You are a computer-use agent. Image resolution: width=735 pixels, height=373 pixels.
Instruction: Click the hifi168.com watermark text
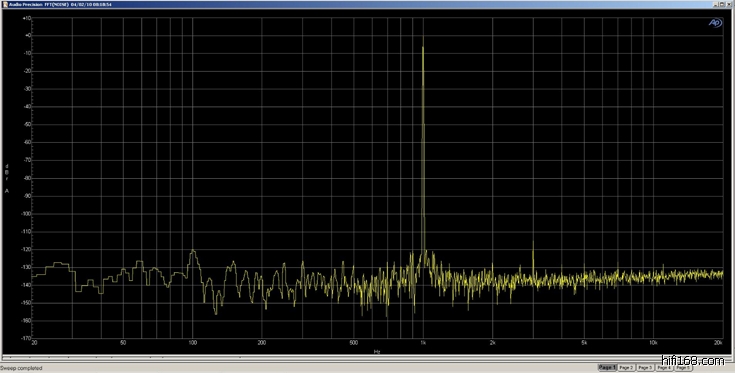point(693,361)
